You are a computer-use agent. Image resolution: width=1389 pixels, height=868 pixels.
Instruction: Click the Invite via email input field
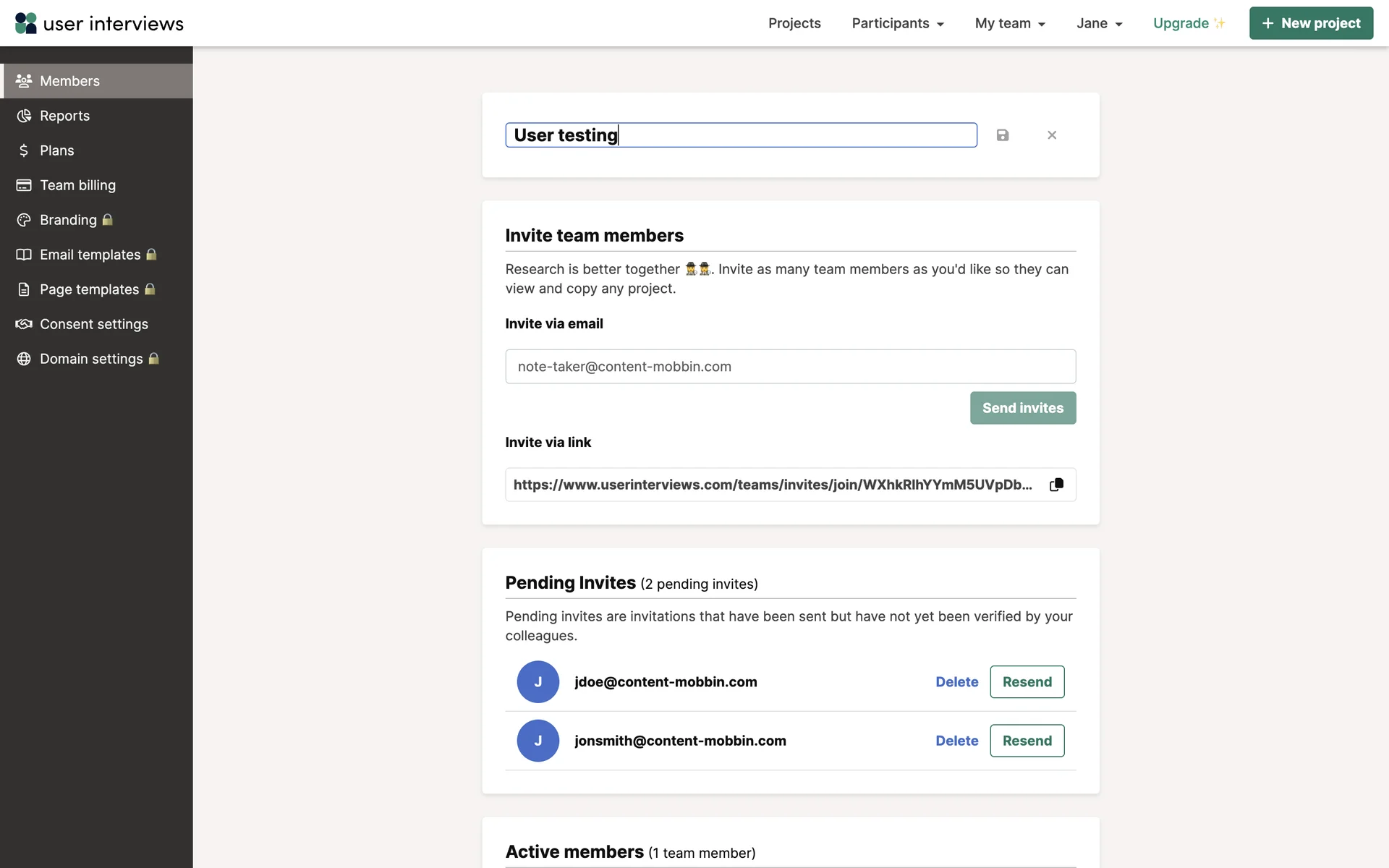click(790, 367)
